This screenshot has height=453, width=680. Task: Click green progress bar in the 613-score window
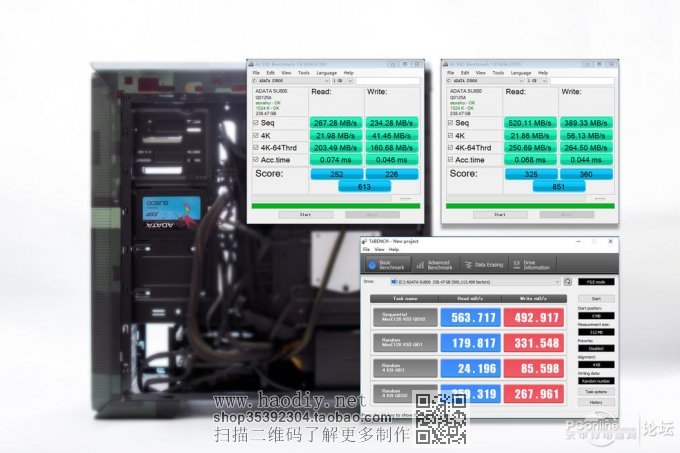coord(335,205)
